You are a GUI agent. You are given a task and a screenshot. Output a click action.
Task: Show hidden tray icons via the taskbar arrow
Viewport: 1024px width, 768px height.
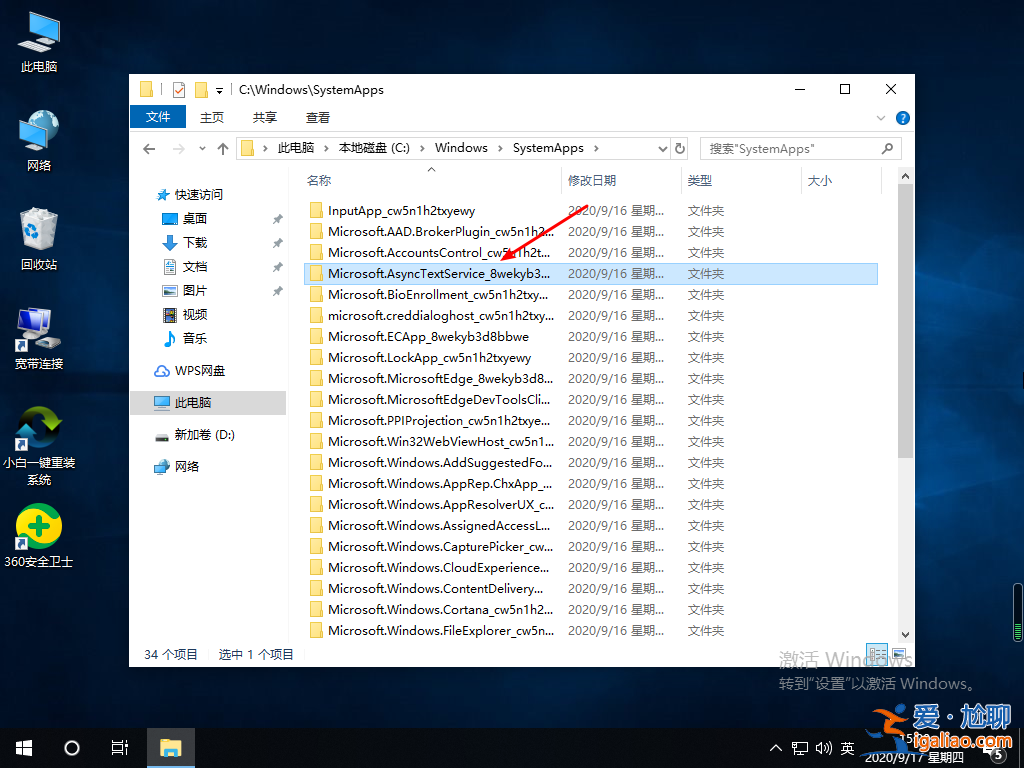coord(777,747)
